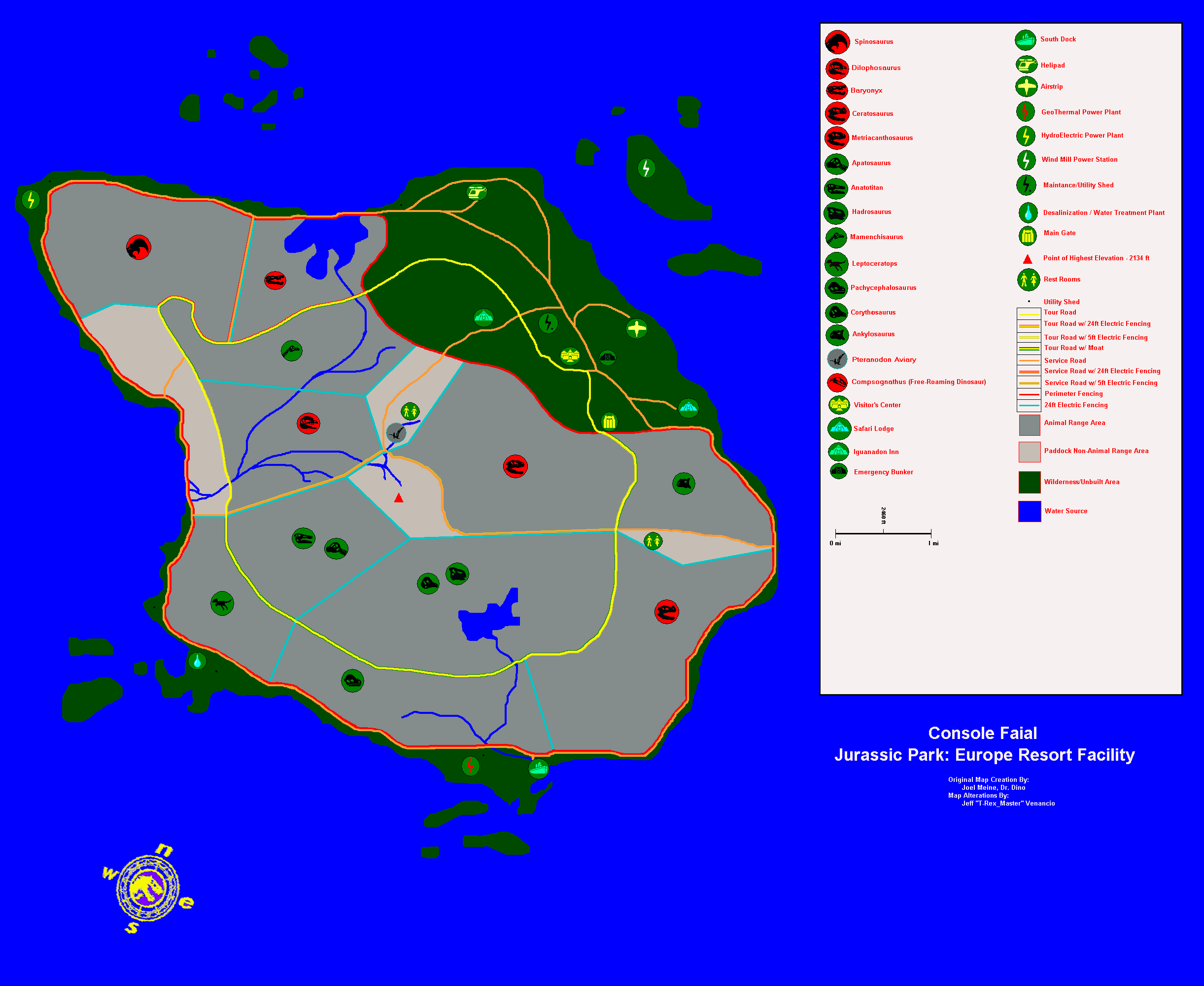
Task: Click the Pachycephalosaurus legend icon
Action: click(x=836, y=288)
